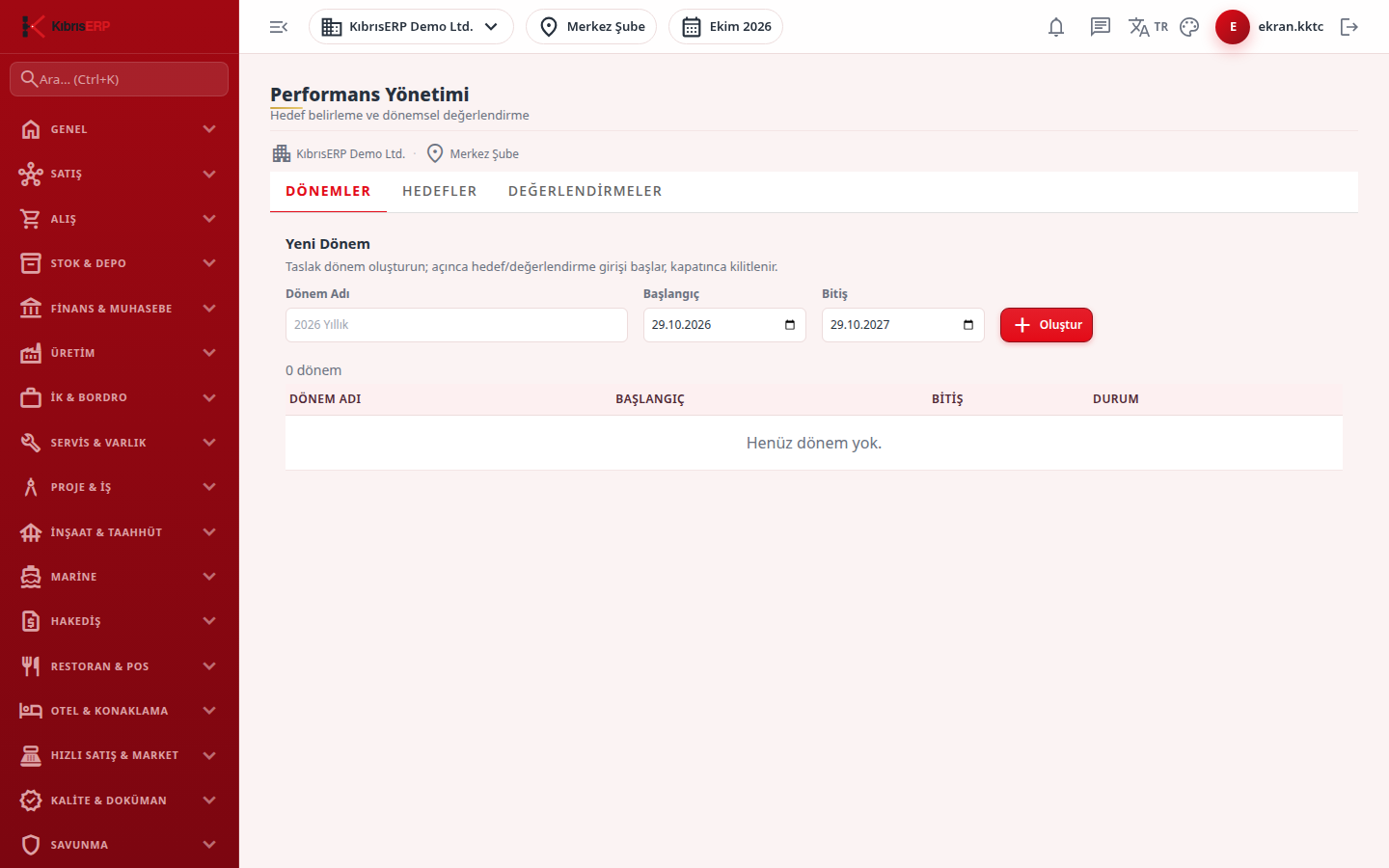Open the messages chat icon
The image size is (1389, 868).
pos(1101,27)
